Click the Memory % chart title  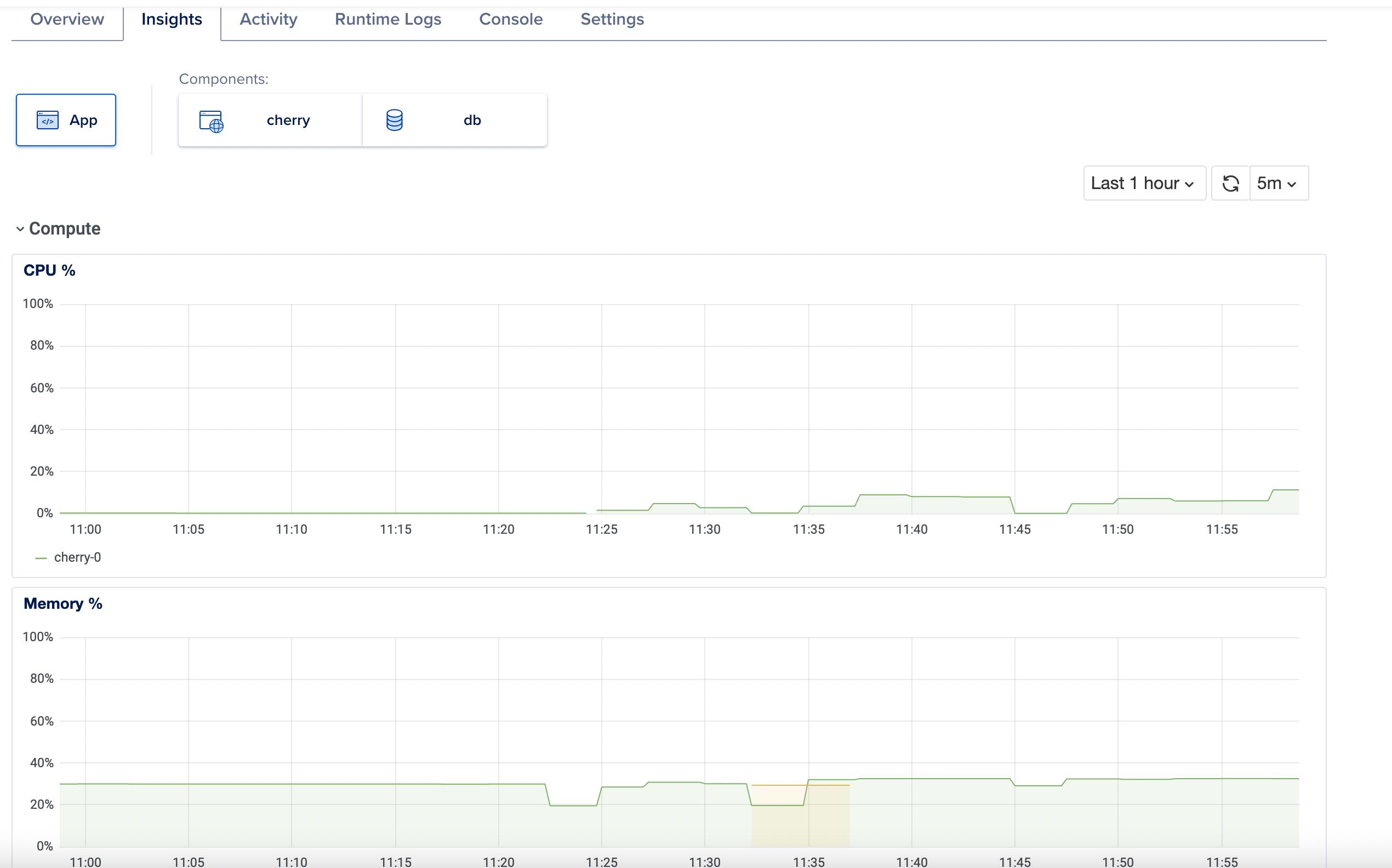[x=62, y=604]
